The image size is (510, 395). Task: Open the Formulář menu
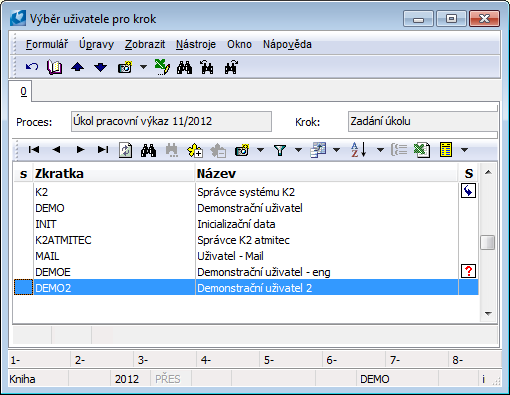[x=47, y=44]
